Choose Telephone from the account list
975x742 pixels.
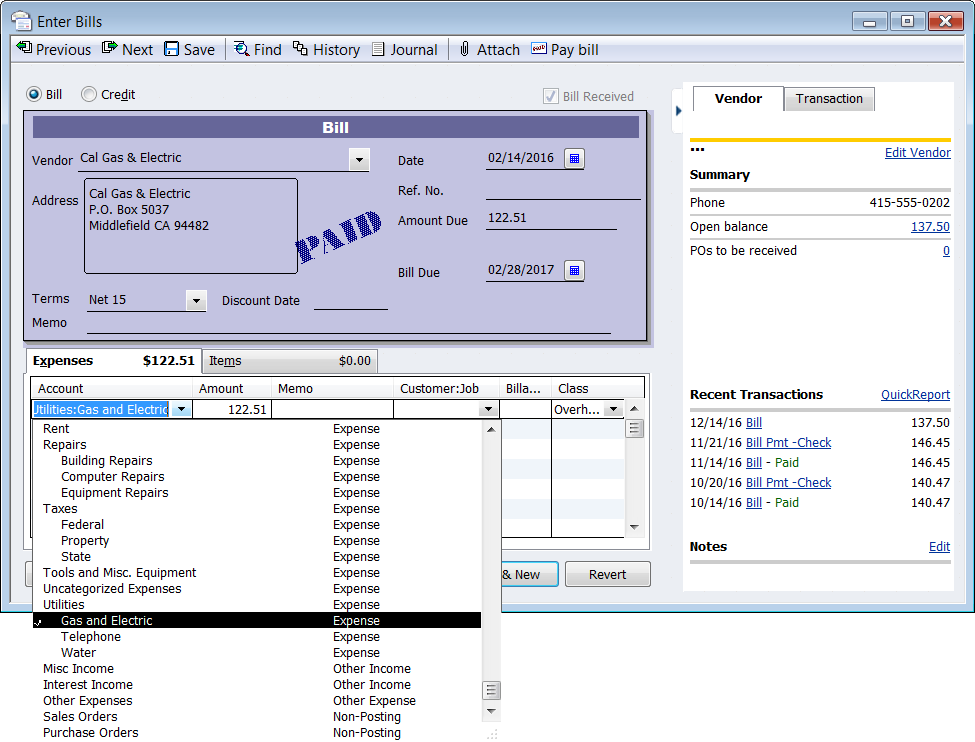pyautogui.click(x=91, y=637)
